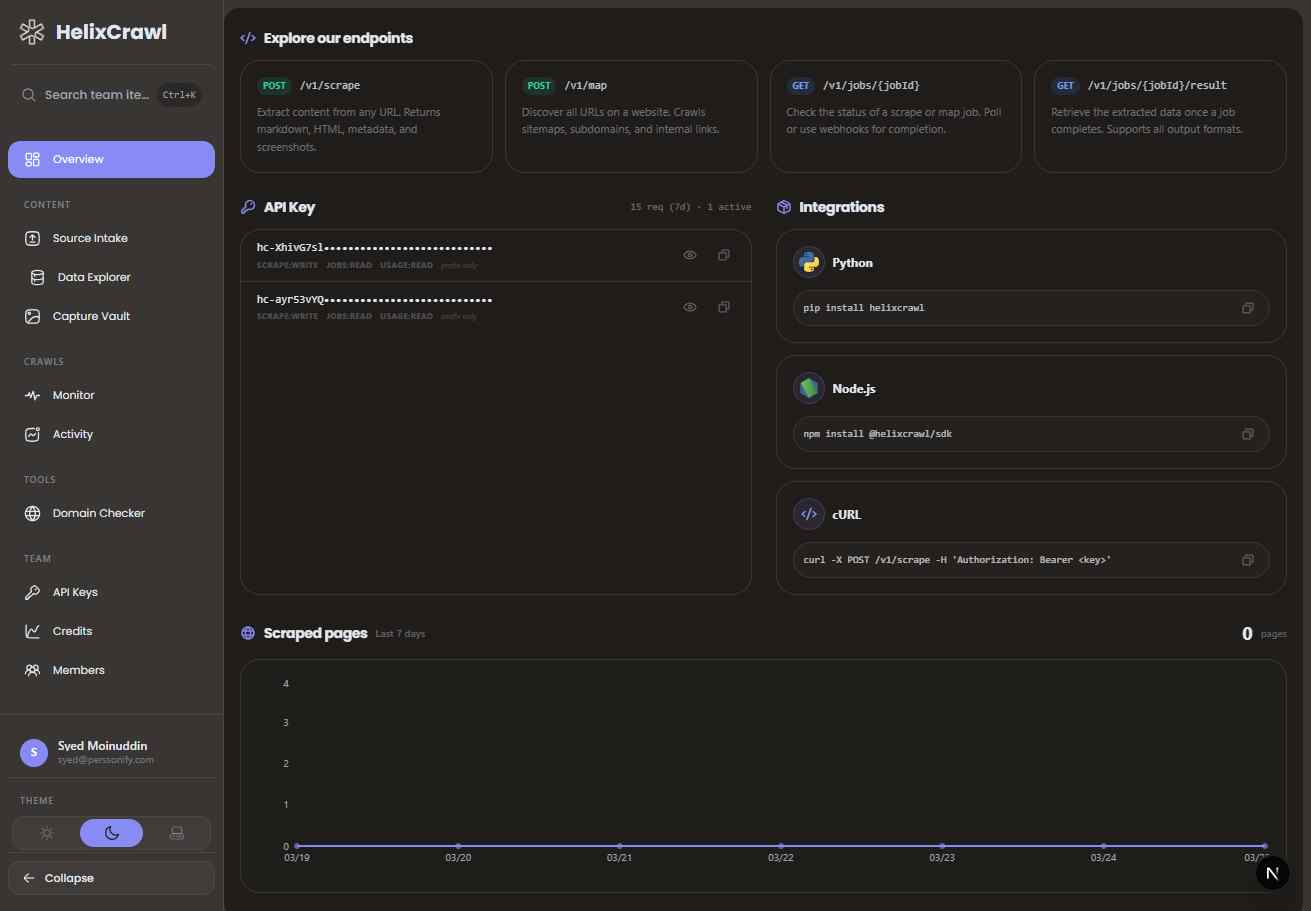Copy the hc-ayrS3vYQ API key

pos(723,307)
